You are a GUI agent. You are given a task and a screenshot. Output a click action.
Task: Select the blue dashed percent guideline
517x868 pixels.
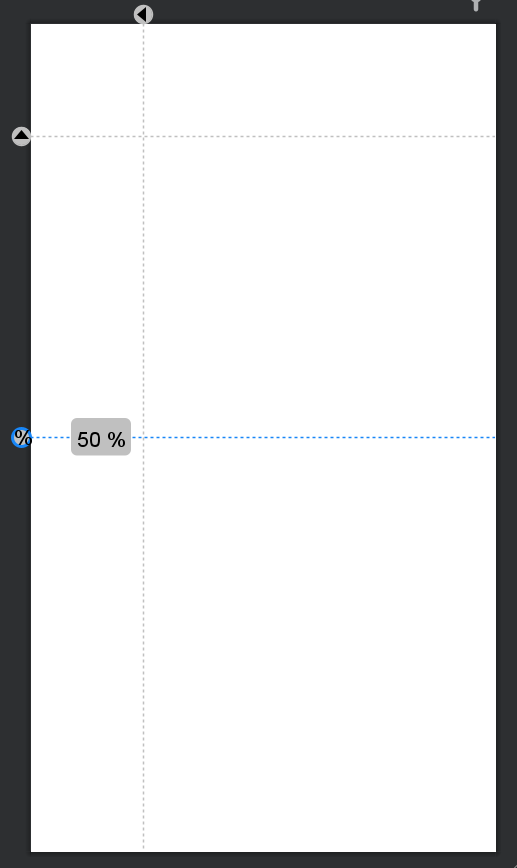coord(313,437)
